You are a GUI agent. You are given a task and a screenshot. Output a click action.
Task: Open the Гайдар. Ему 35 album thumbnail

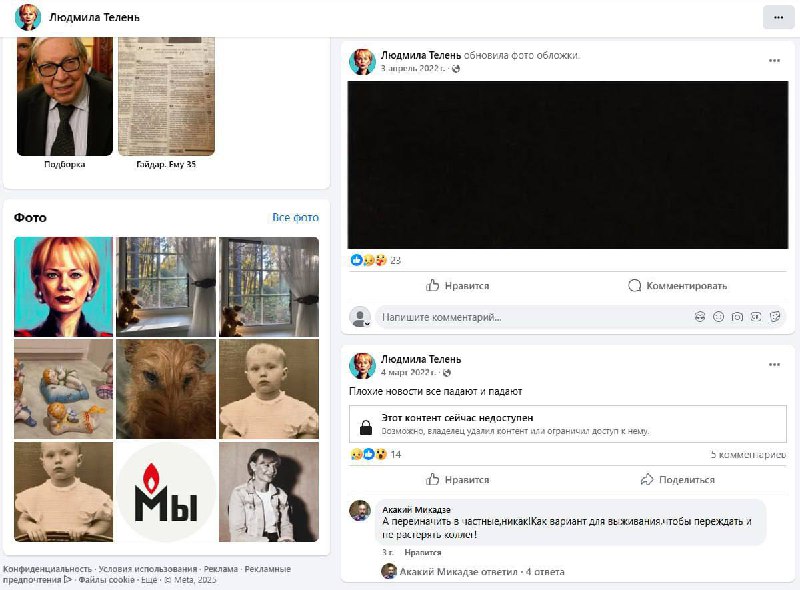coord(166,96)
